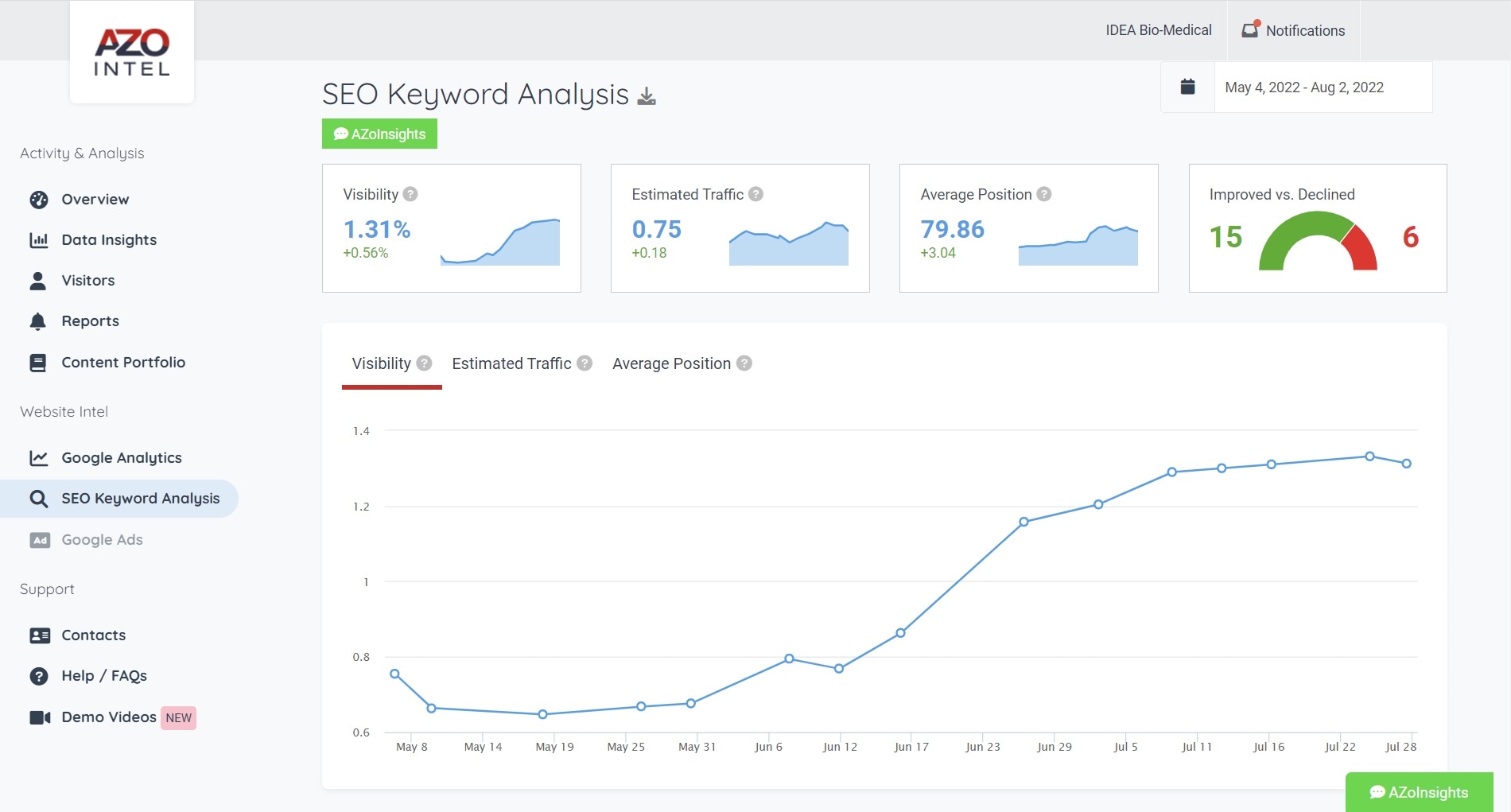Viewport: 1511px width, 812px height.
Task: Click the Contacts card icon
Action: 40,635
